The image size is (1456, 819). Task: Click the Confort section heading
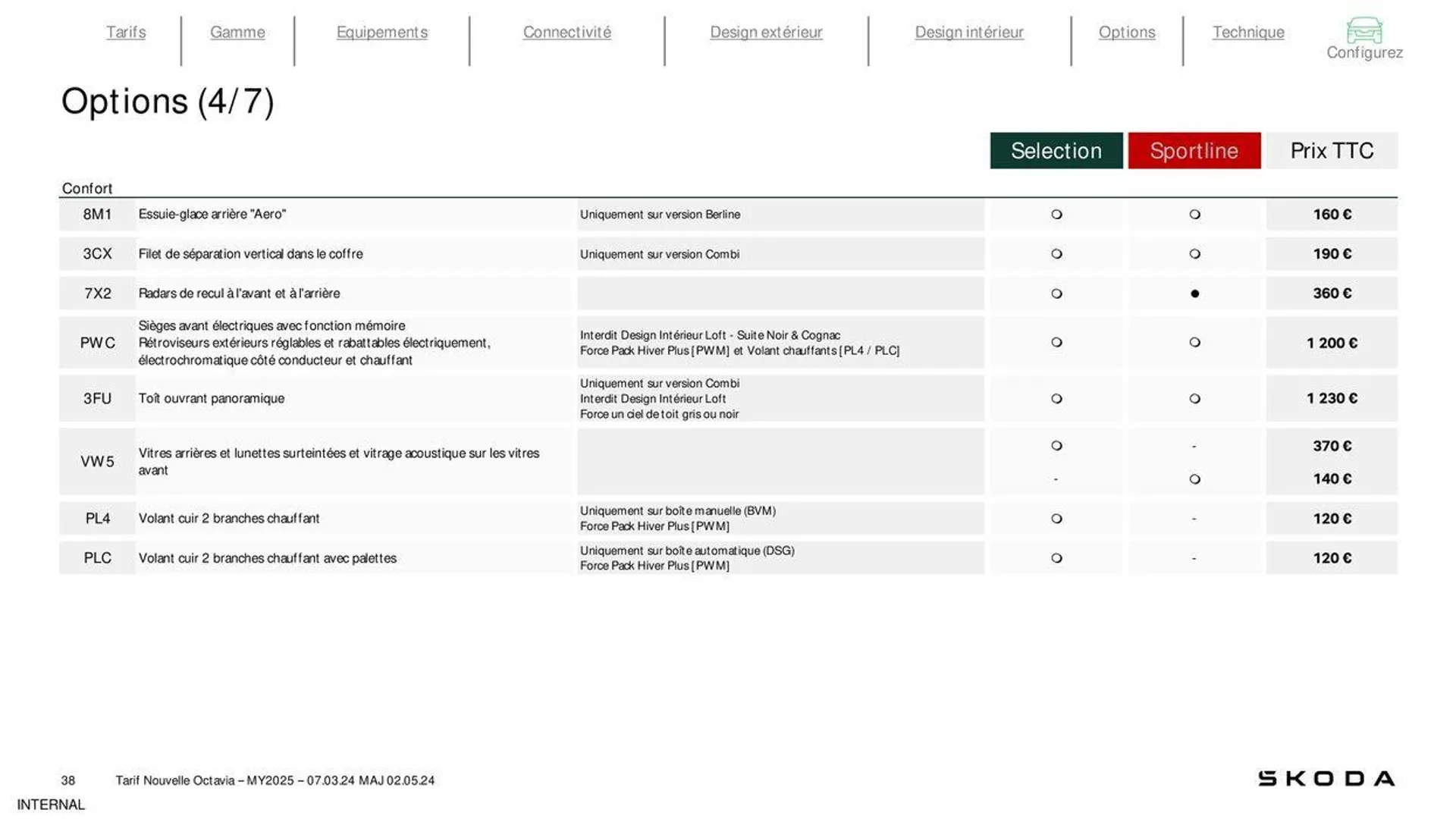point(86,188)
